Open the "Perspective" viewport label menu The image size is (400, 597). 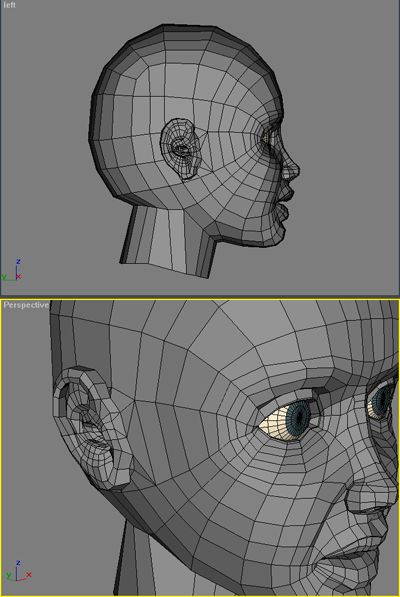tap(26, 305)
